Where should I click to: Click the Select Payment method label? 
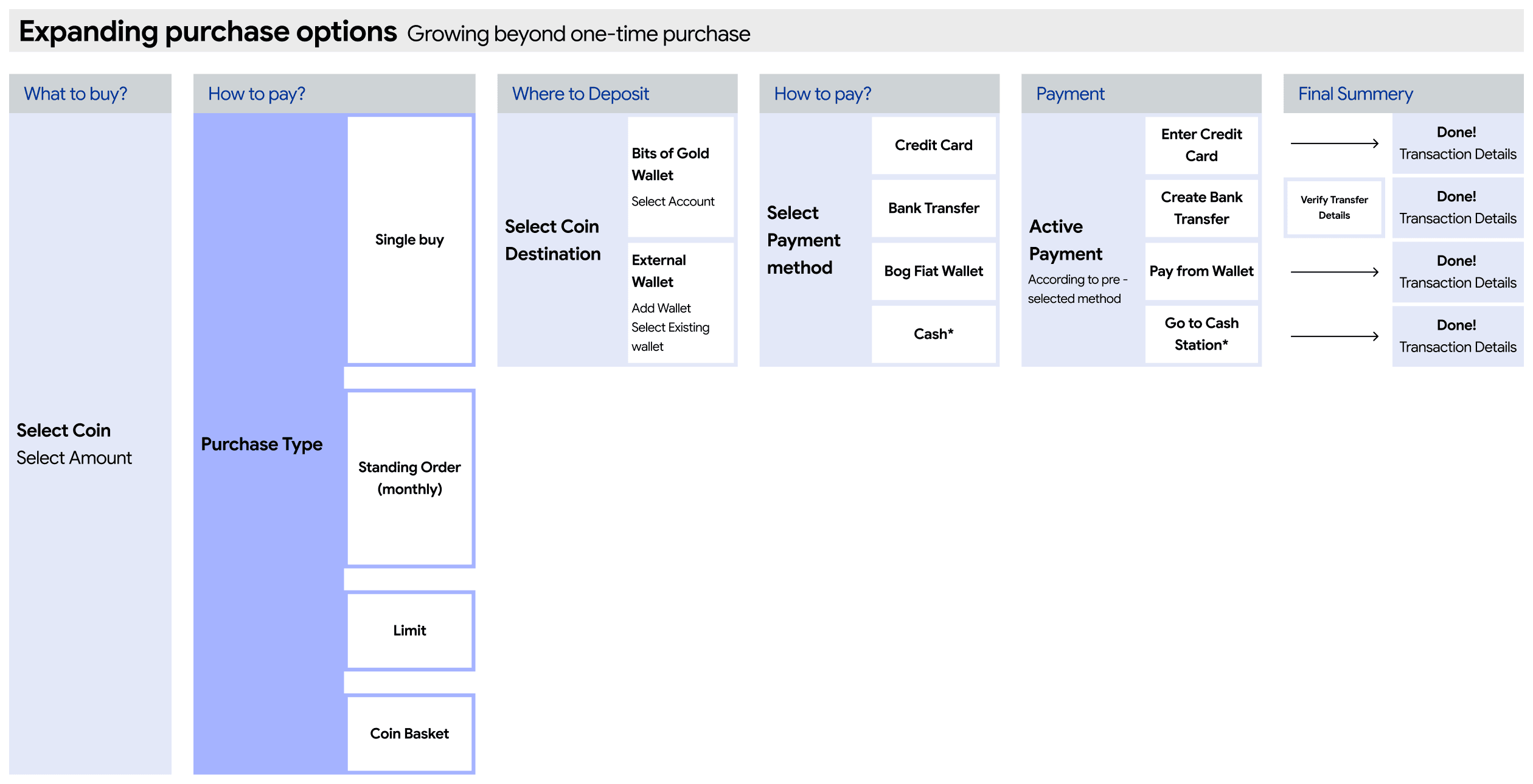click(803, 240)
